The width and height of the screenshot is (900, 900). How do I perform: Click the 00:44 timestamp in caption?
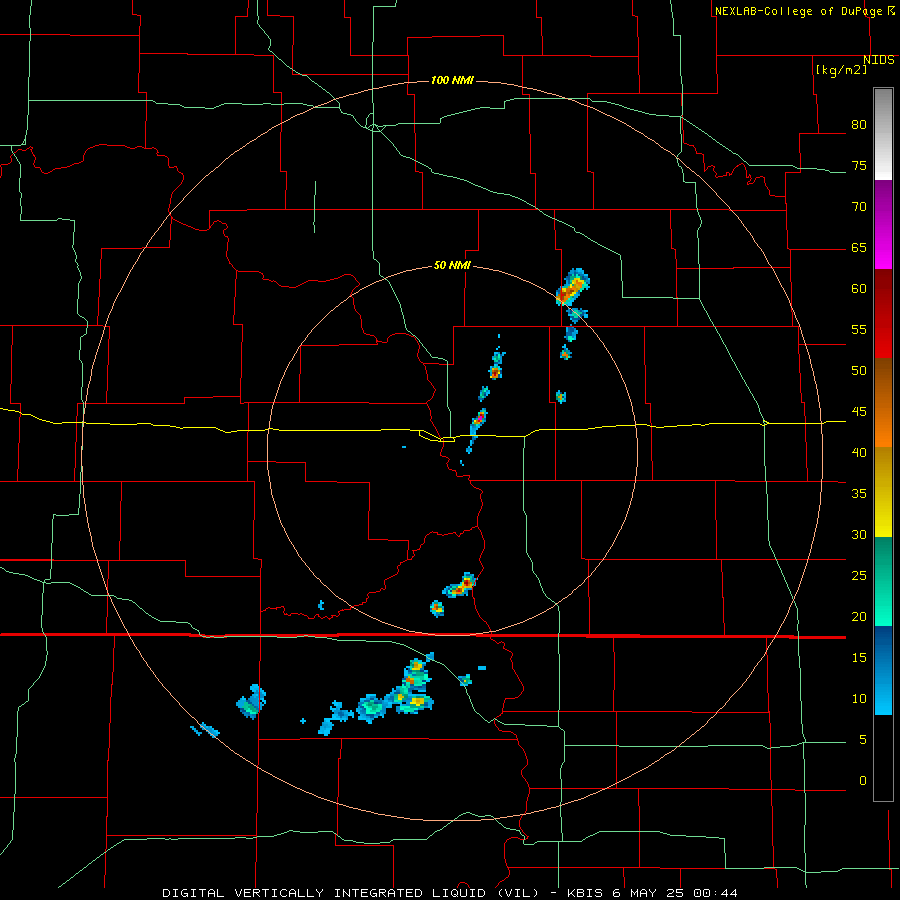(x=715, y=893)
